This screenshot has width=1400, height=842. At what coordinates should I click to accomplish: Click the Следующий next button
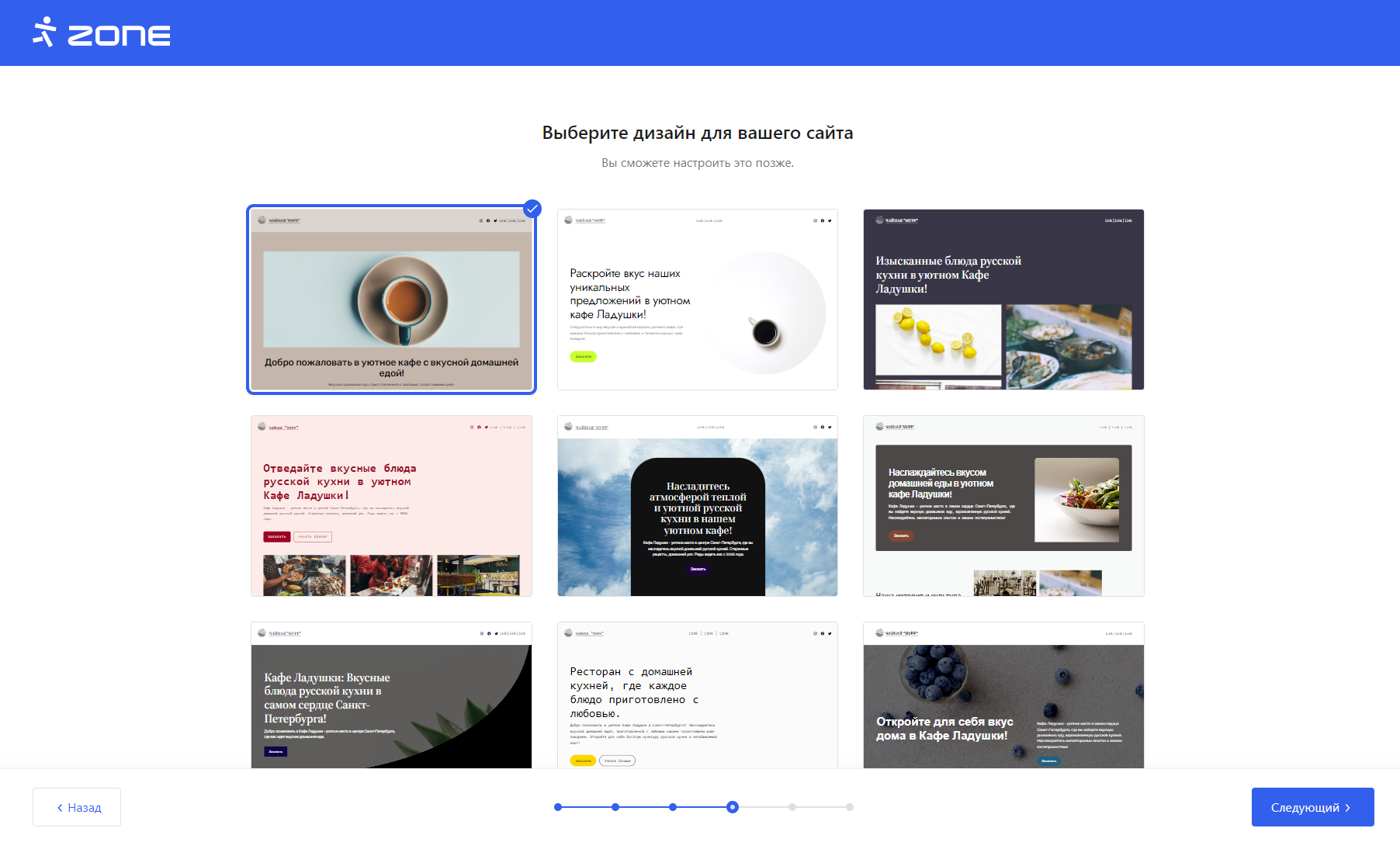tap(1312, 807)
